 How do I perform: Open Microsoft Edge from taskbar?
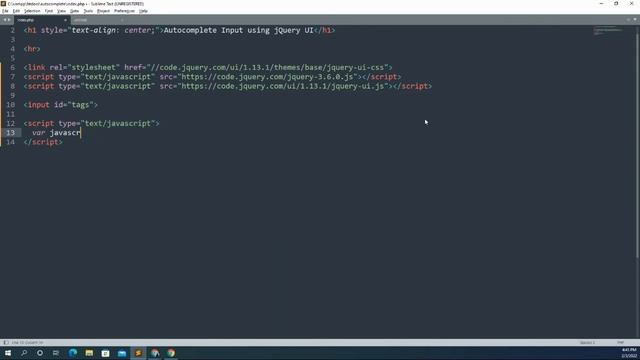73,353
